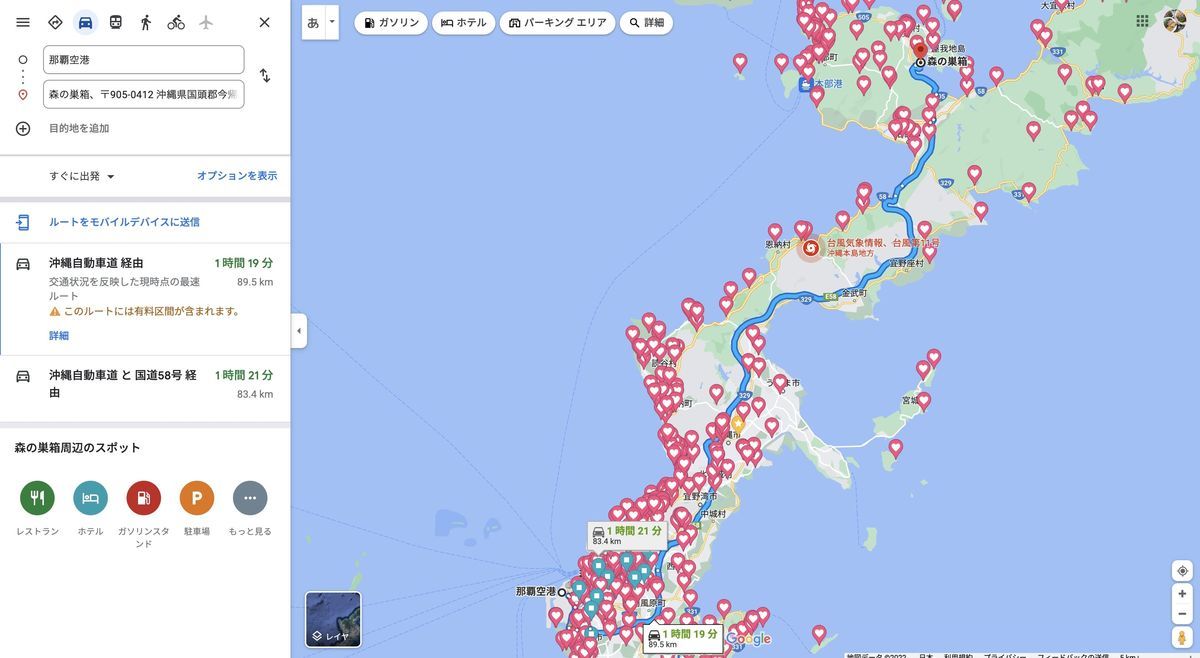Show your current location

point(1182,571)
